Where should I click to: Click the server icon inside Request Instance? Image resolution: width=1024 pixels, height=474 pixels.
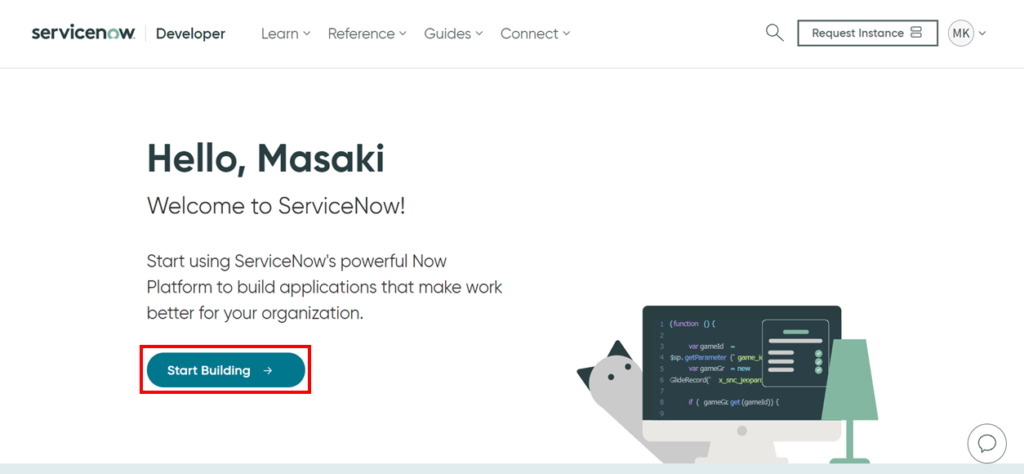click(914, 33)
